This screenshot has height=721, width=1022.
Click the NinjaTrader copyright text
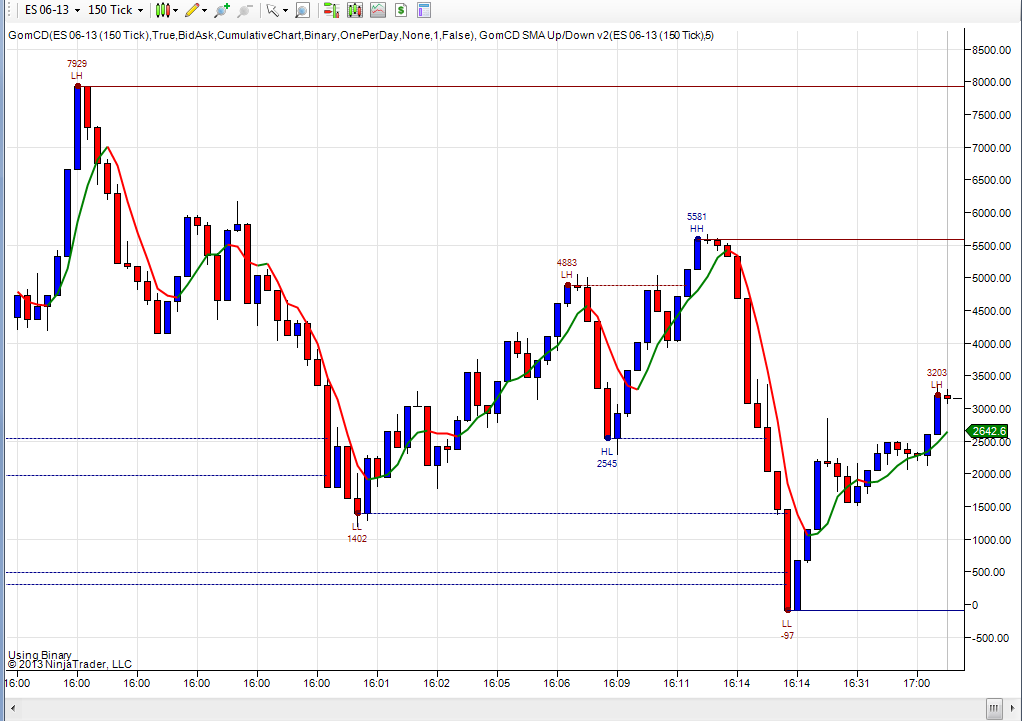[x=70, y=664]
